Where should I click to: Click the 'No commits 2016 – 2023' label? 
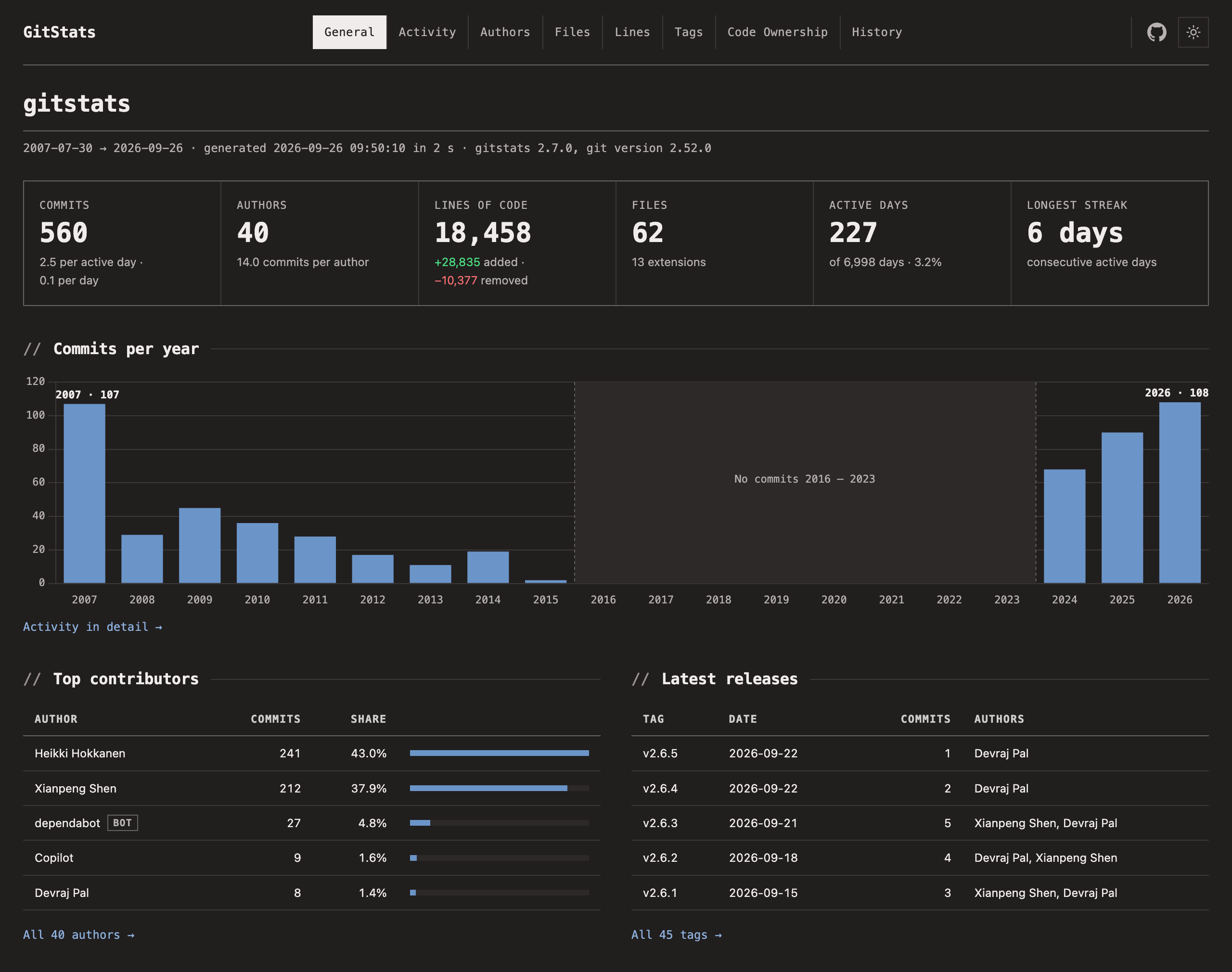click(x=805, y=479)
